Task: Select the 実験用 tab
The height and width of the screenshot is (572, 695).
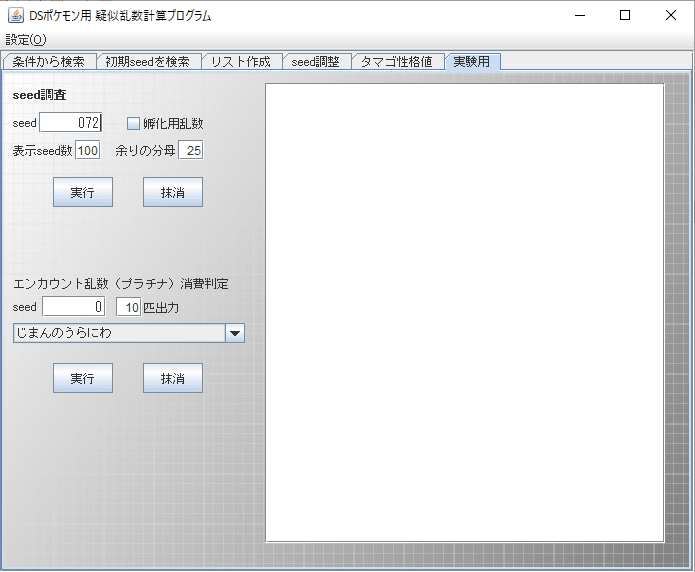Action: 472,62
